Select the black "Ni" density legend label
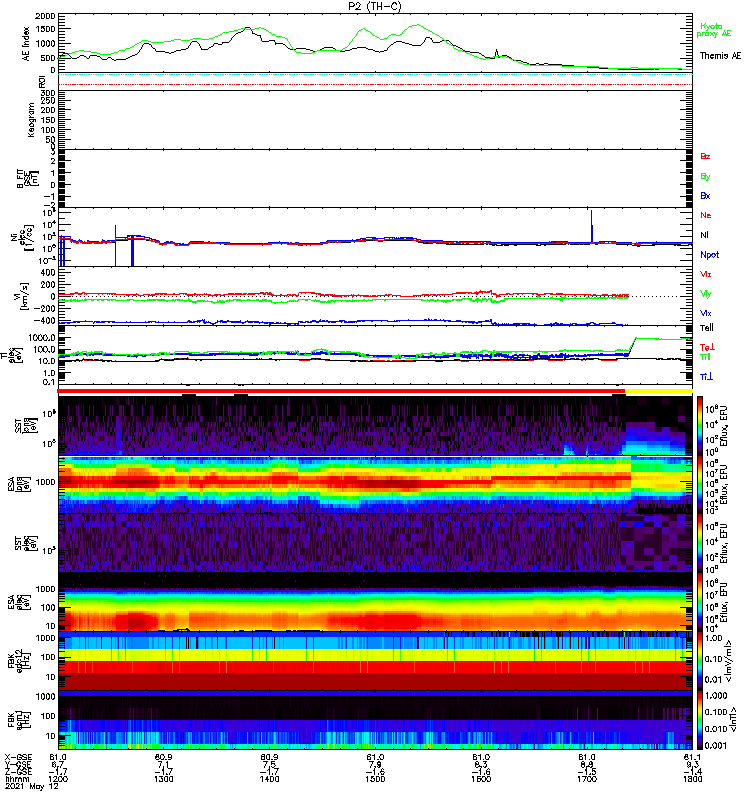Screen dimensions: 750x800 pos(704,235)
